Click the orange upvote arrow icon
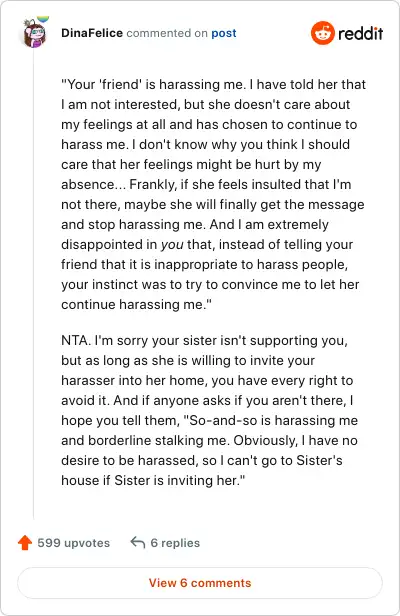This screenshot has height=616, width=400. click(25, 543)
